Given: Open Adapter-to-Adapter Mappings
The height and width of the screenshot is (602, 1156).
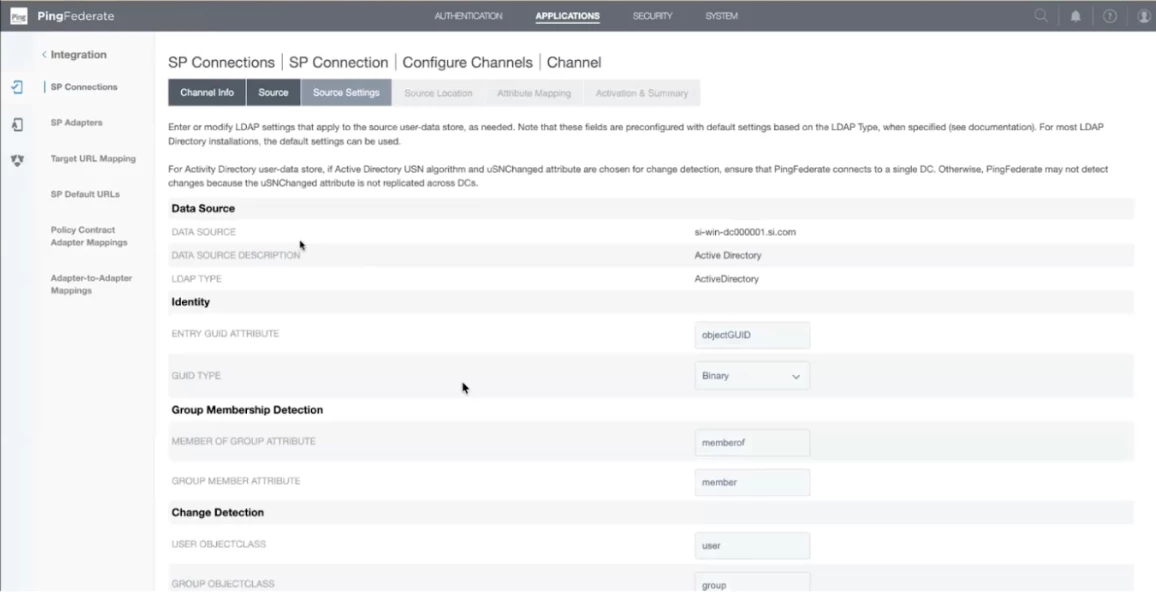Looking at the screenshot, I should (91, 284).
